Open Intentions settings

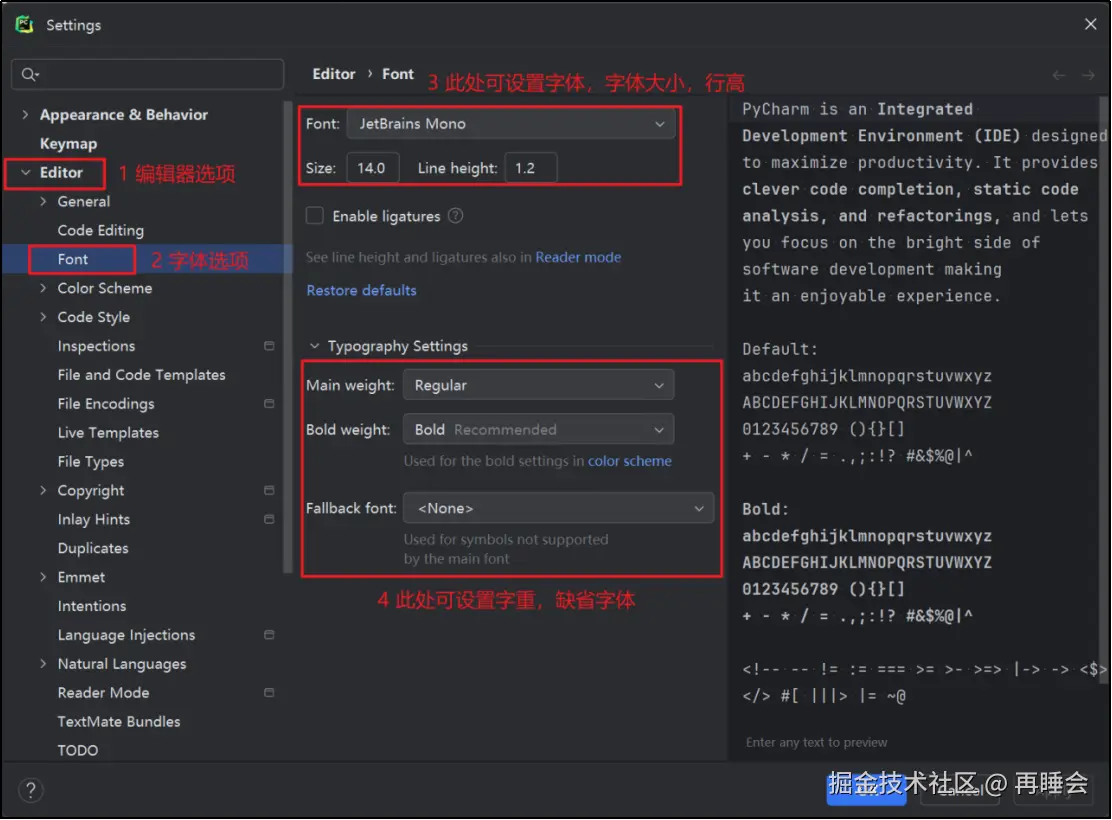pos(92,606)
